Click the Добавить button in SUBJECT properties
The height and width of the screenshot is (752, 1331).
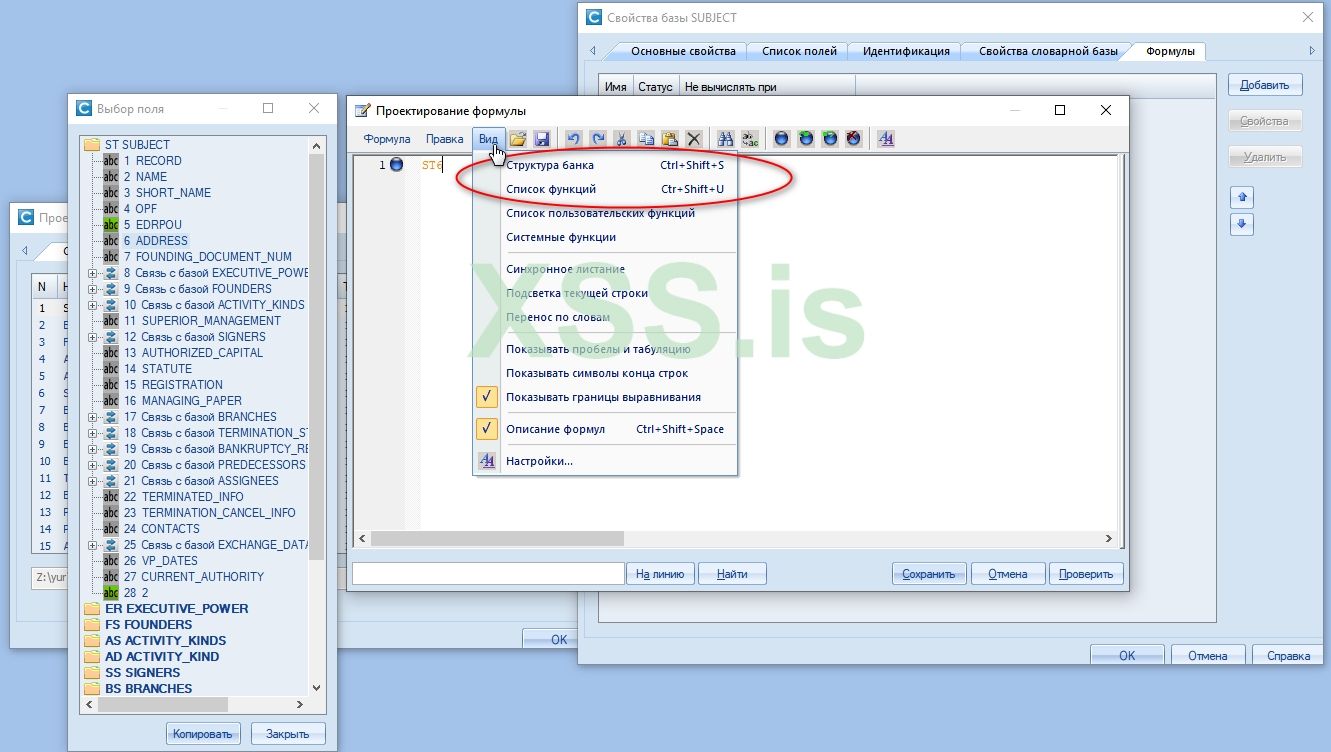1265,85
